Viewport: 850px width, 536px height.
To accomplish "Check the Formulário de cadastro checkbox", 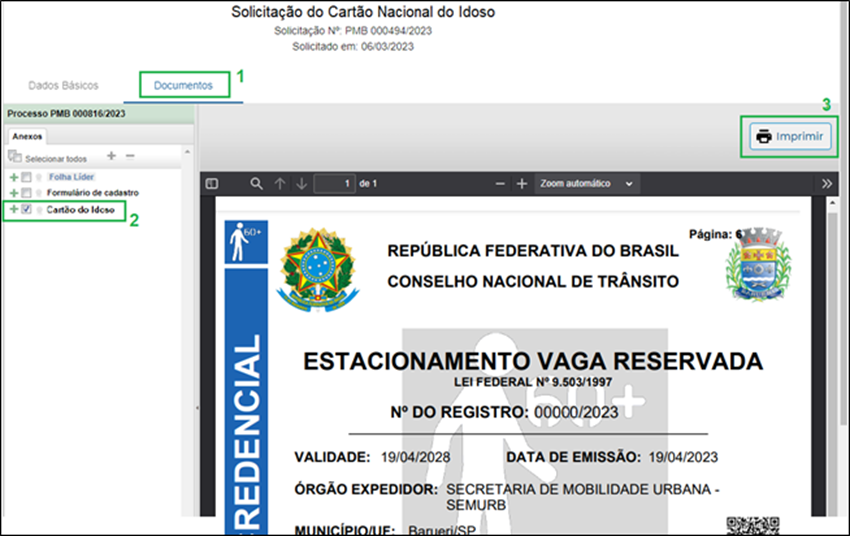I will [26, 193].
